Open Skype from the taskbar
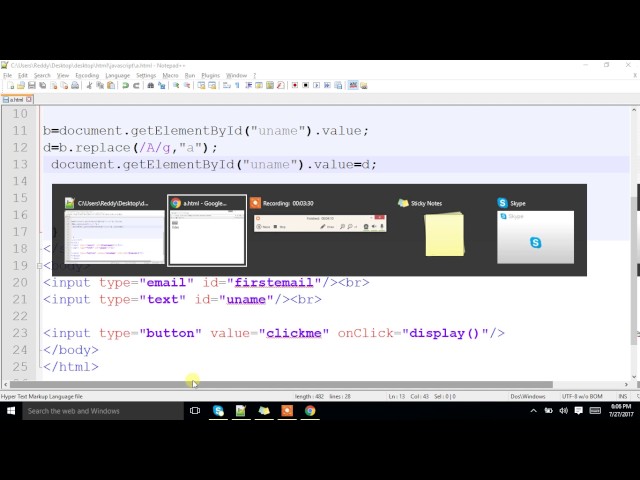The image size is (640, 480). point(218,411)
